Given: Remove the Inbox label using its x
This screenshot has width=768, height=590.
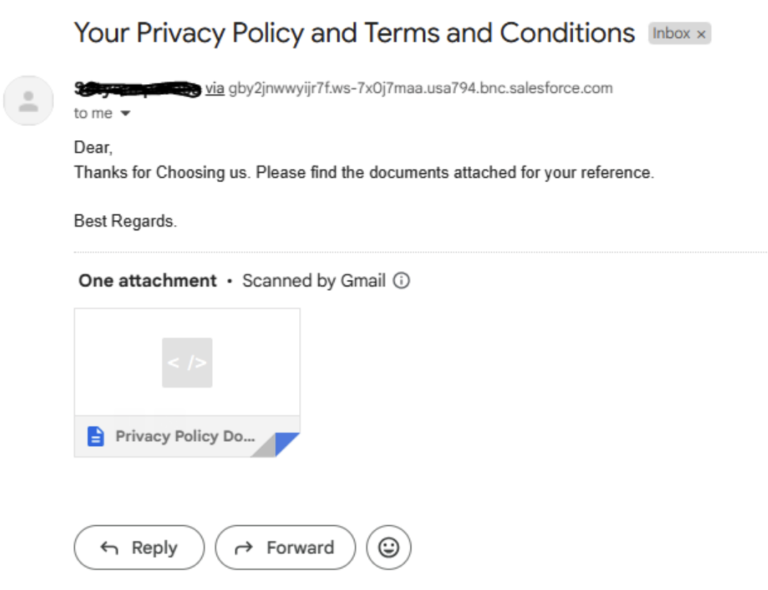Looking at the screenshot, I should point(701,34).
